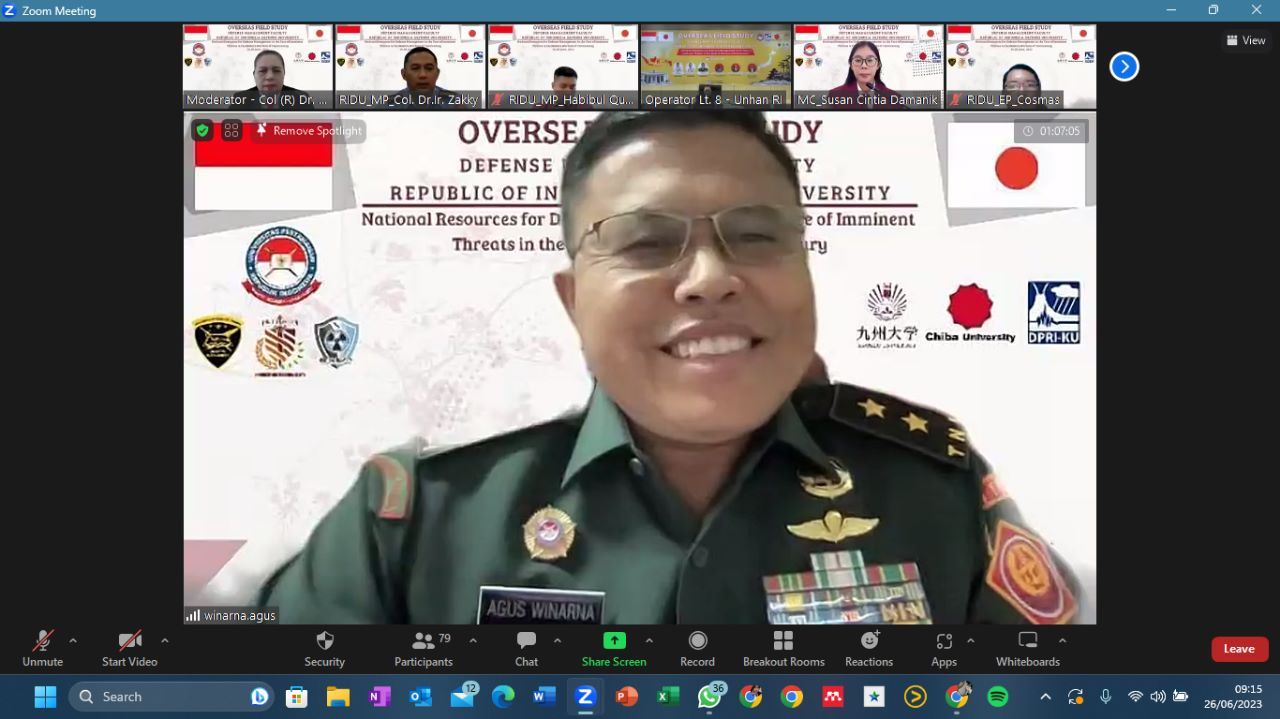The image size is (1280, 719).
Task: Click meeting timer 01:07:05
Action: [x=1051, y=131]
